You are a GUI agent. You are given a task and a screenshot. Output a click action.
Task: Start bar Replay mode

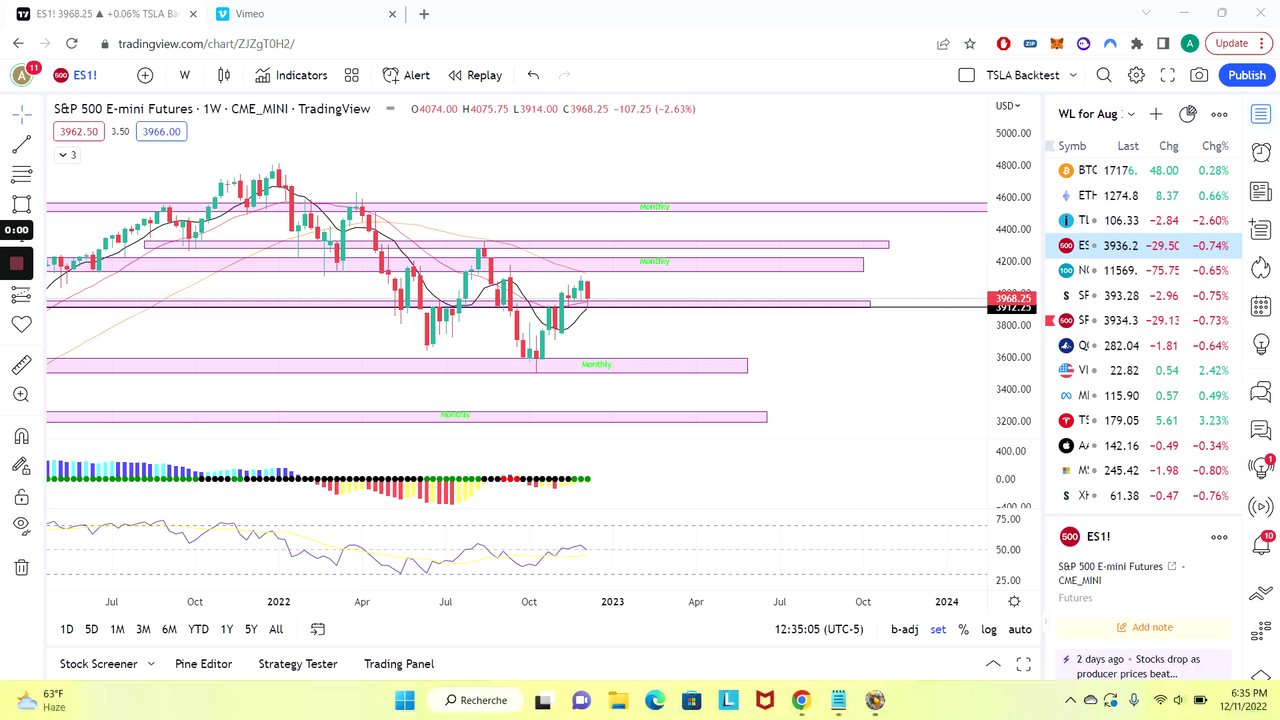click(475, 75)
